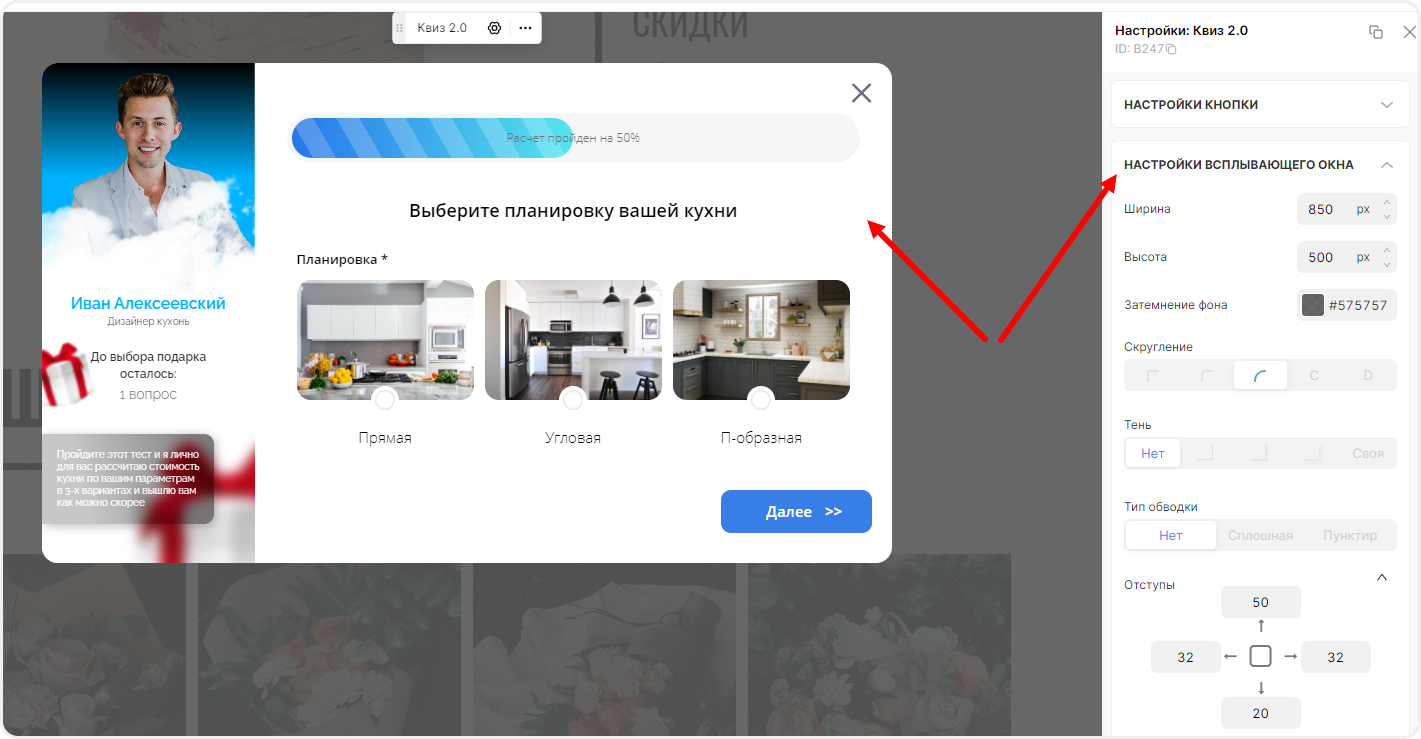Collapse the Отступы section chevron

(x=1382, y=578)
